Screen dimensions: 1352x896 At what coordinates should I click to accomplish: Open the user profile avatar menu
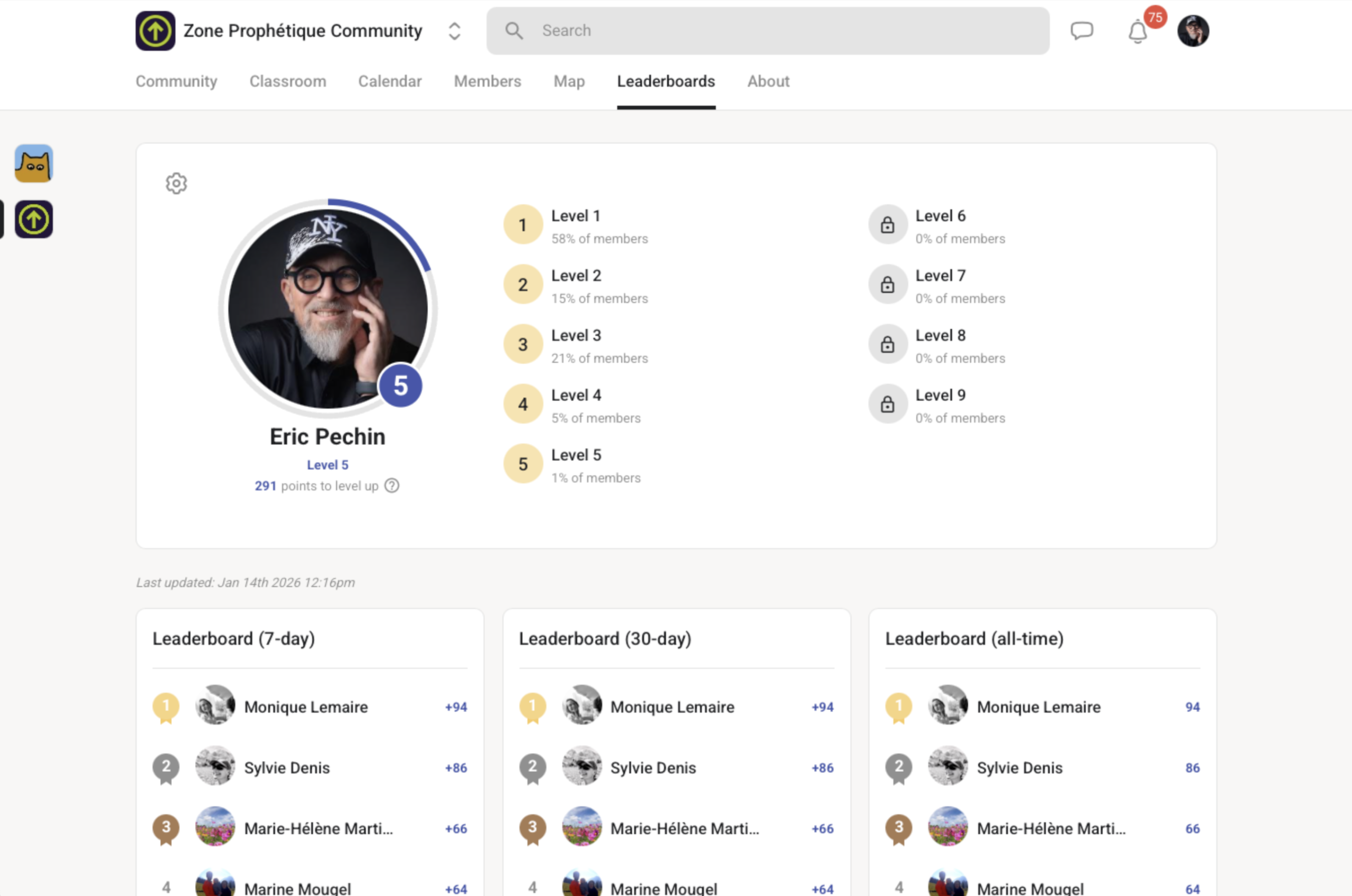pos(1193,31)
